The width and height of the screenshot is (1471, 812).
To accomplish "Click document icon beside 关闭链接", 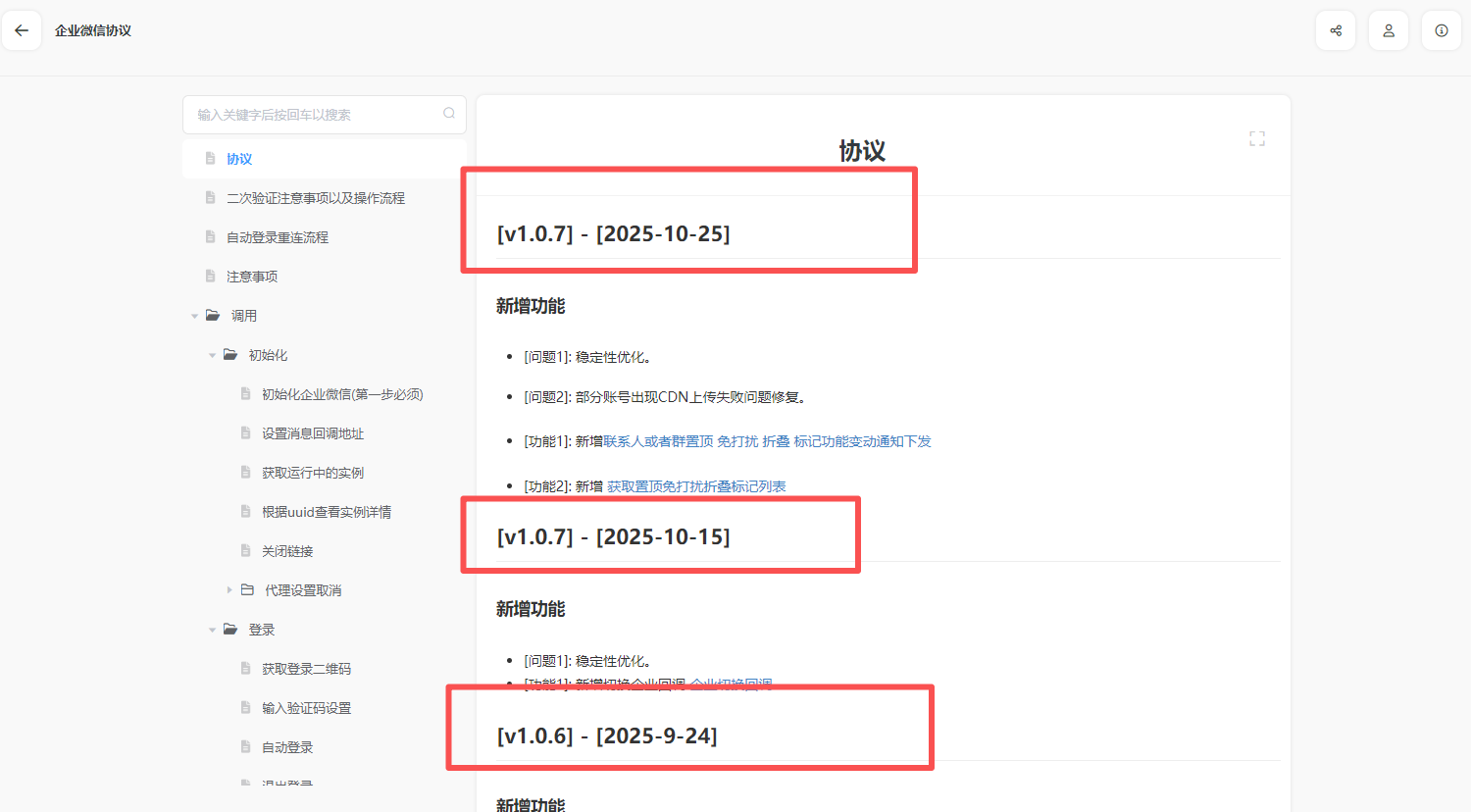I will (245, 550).
